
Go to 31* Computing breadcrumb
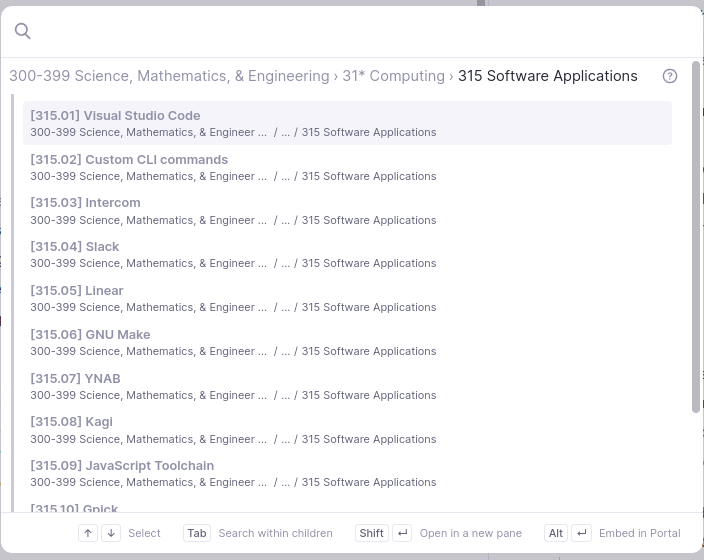point(393,76)
